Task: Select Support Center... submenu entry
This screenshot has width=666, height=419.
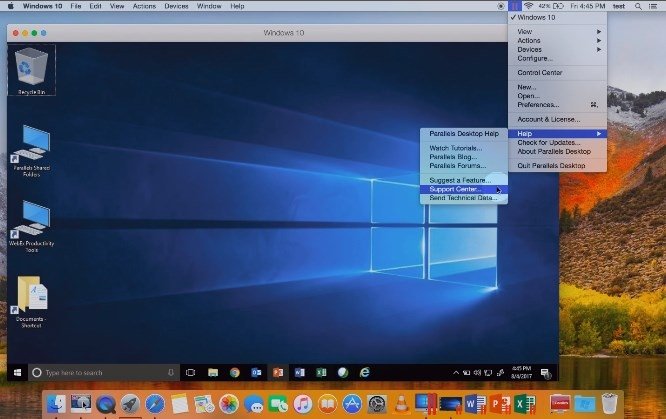Action: [x=464, y=189]
